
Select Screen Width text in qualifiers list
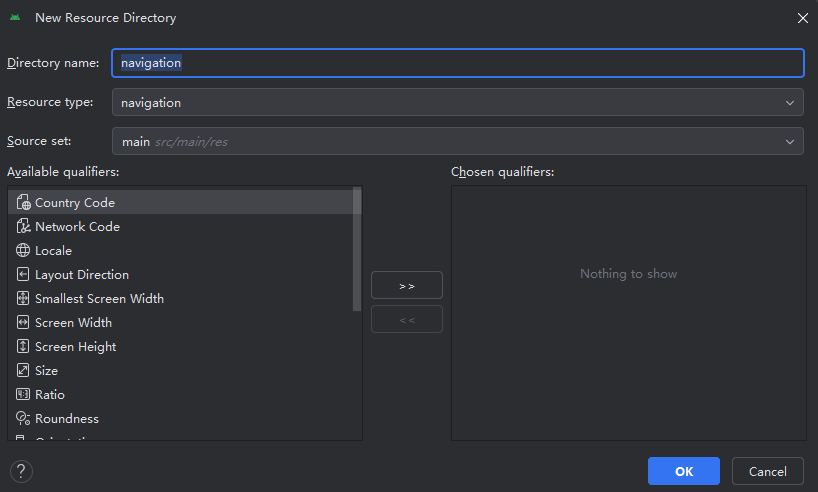(x=74, y=322)
